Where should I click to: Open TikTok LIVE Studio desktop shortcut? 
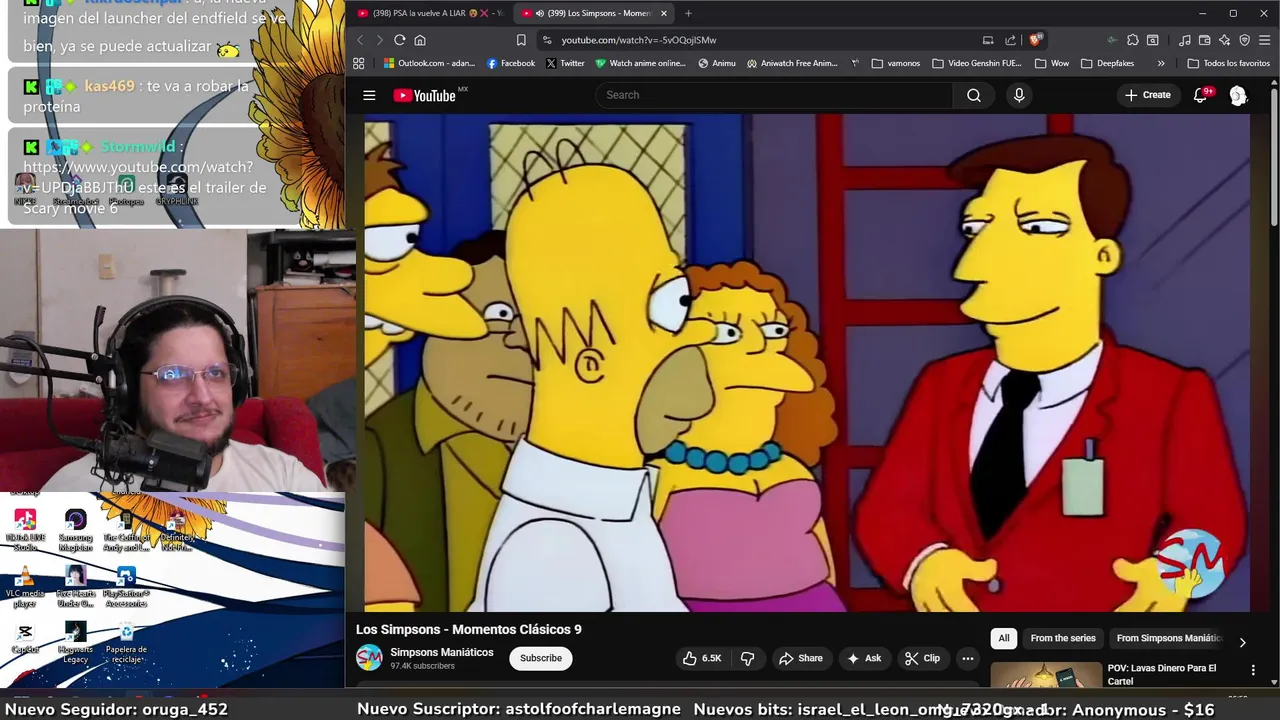[25, 531]
